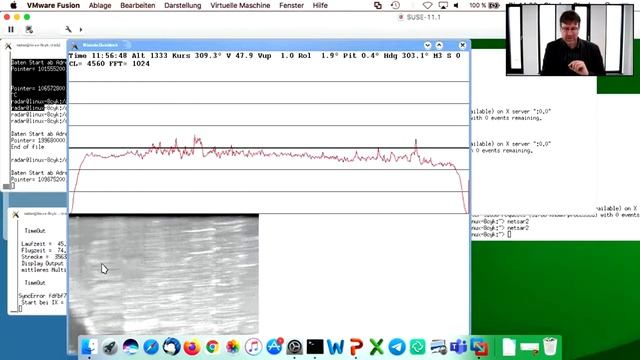Open Telegram from the dock

397,347
